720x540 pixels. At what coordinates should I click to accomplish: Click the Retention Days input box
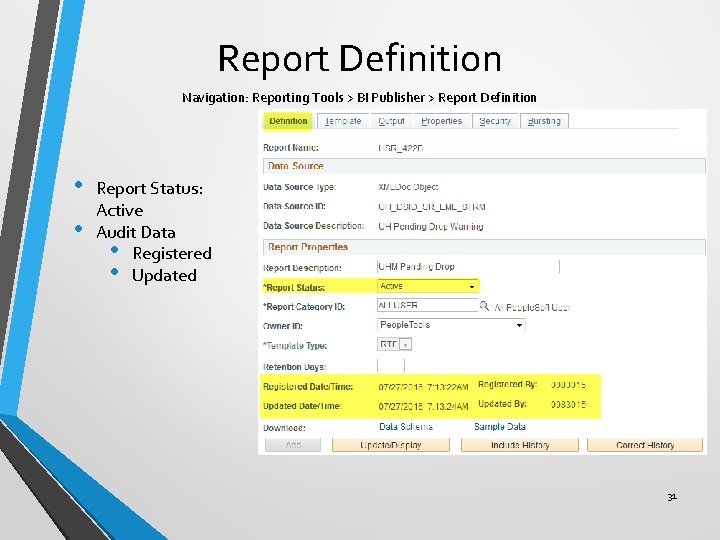[x=391, y=366]
